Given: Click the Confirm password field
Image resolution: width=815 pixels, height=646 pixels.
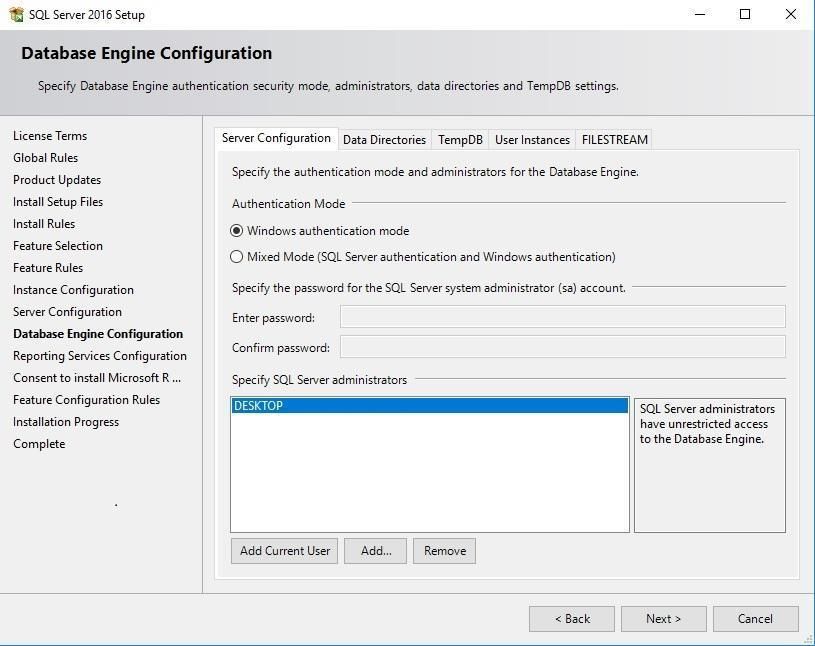Looking at the screenshot, I should pyautogui.click(x=560, y=347).
